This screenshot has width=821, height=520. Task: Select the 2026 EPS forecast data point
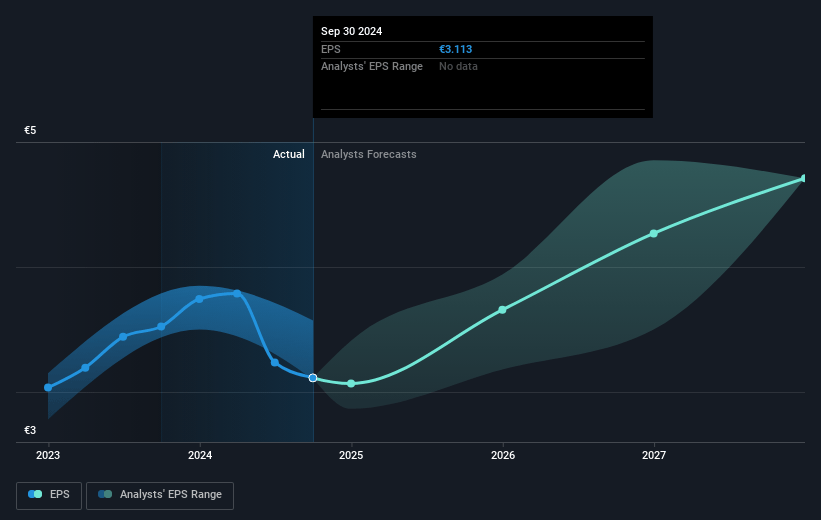coord(502,310)
